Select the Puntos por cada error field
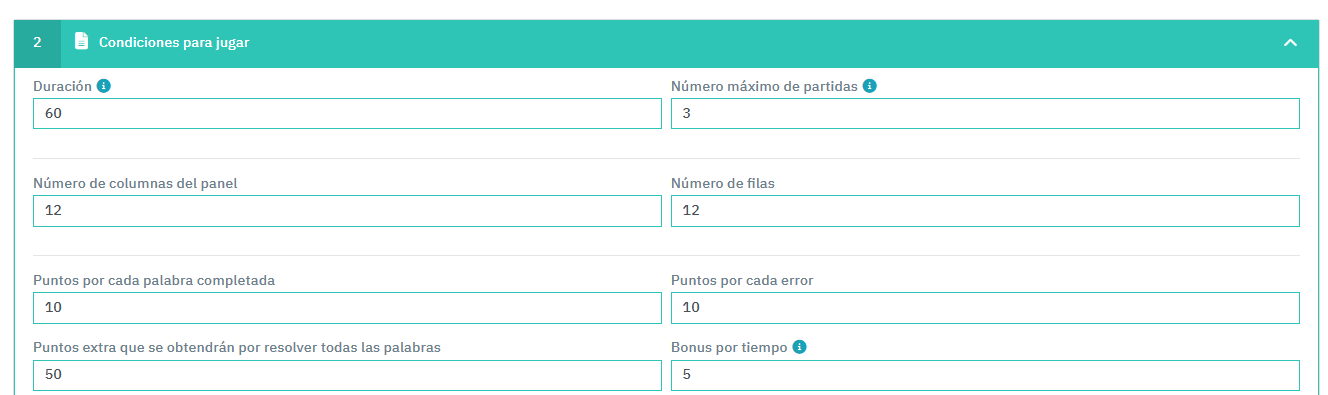Image resolution: width=1328 pixels, height=395 pixels. coord(985,307)
